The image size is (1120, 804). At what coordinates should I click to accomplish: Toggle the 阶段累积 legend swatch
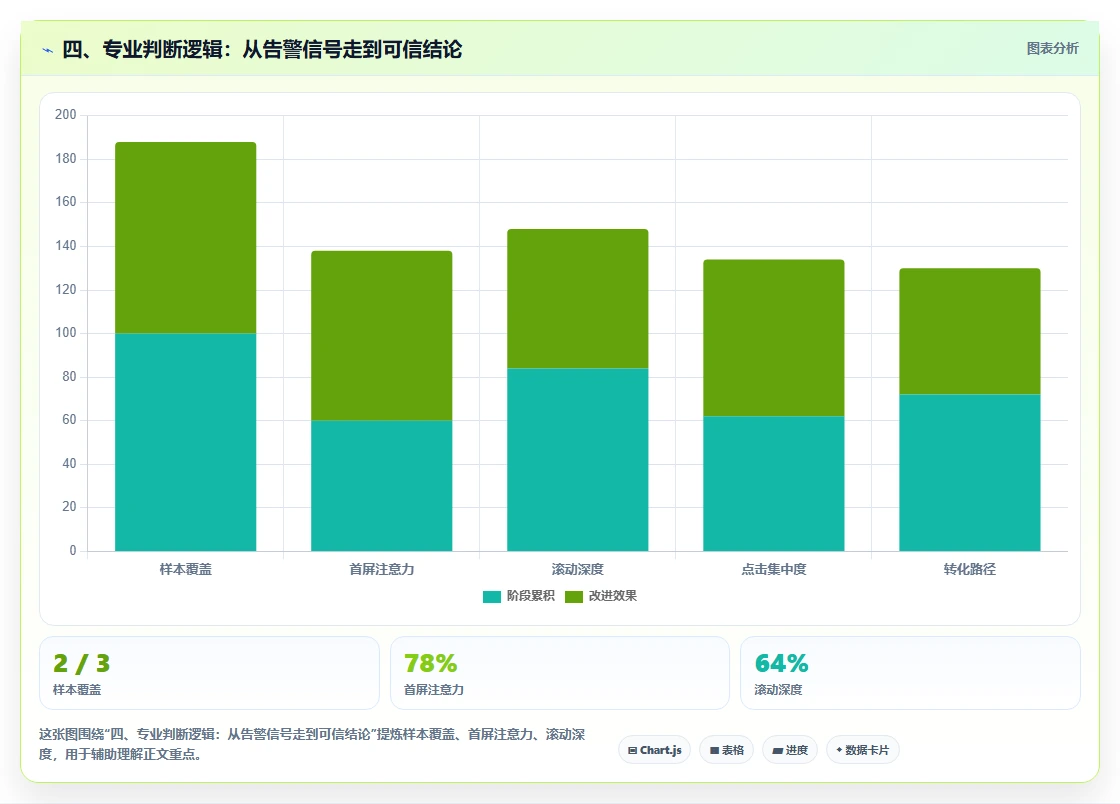pos(491,596)
